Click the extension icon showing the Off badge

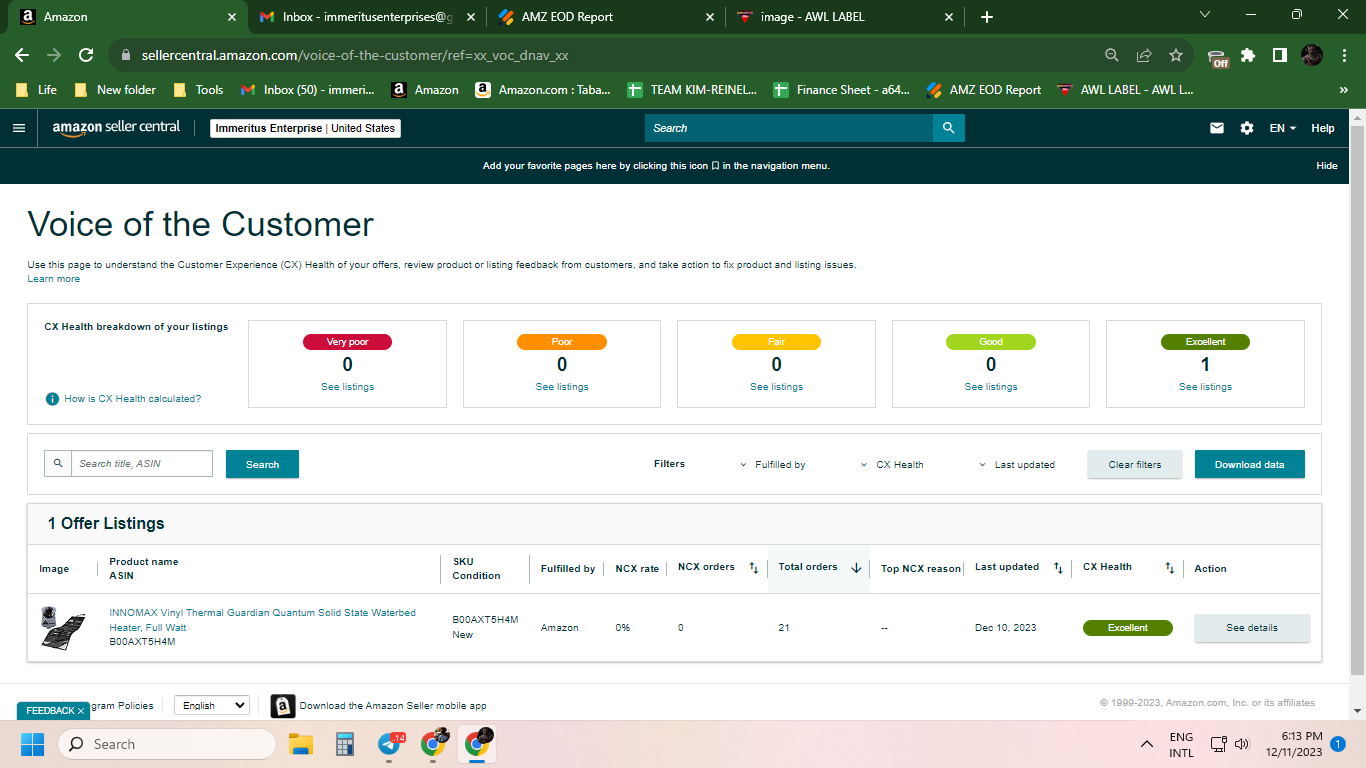click(1217, 57)
